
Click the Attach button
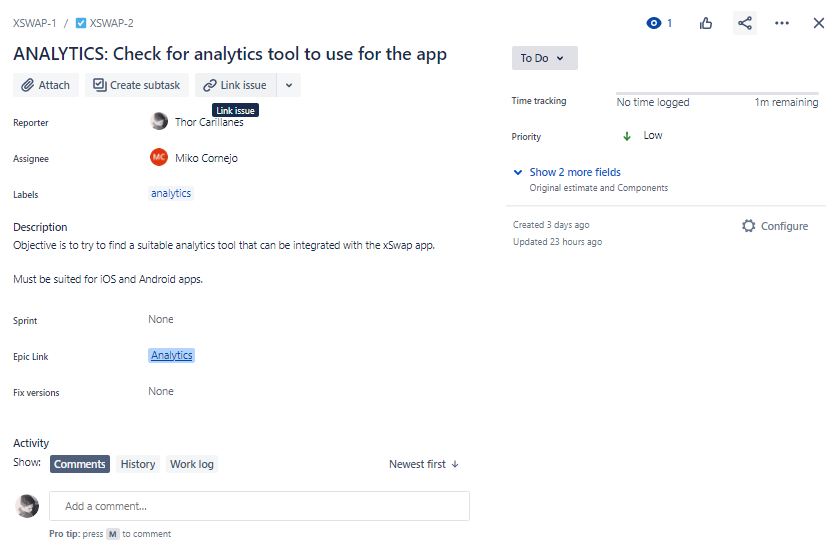click(x=46, y=85)
